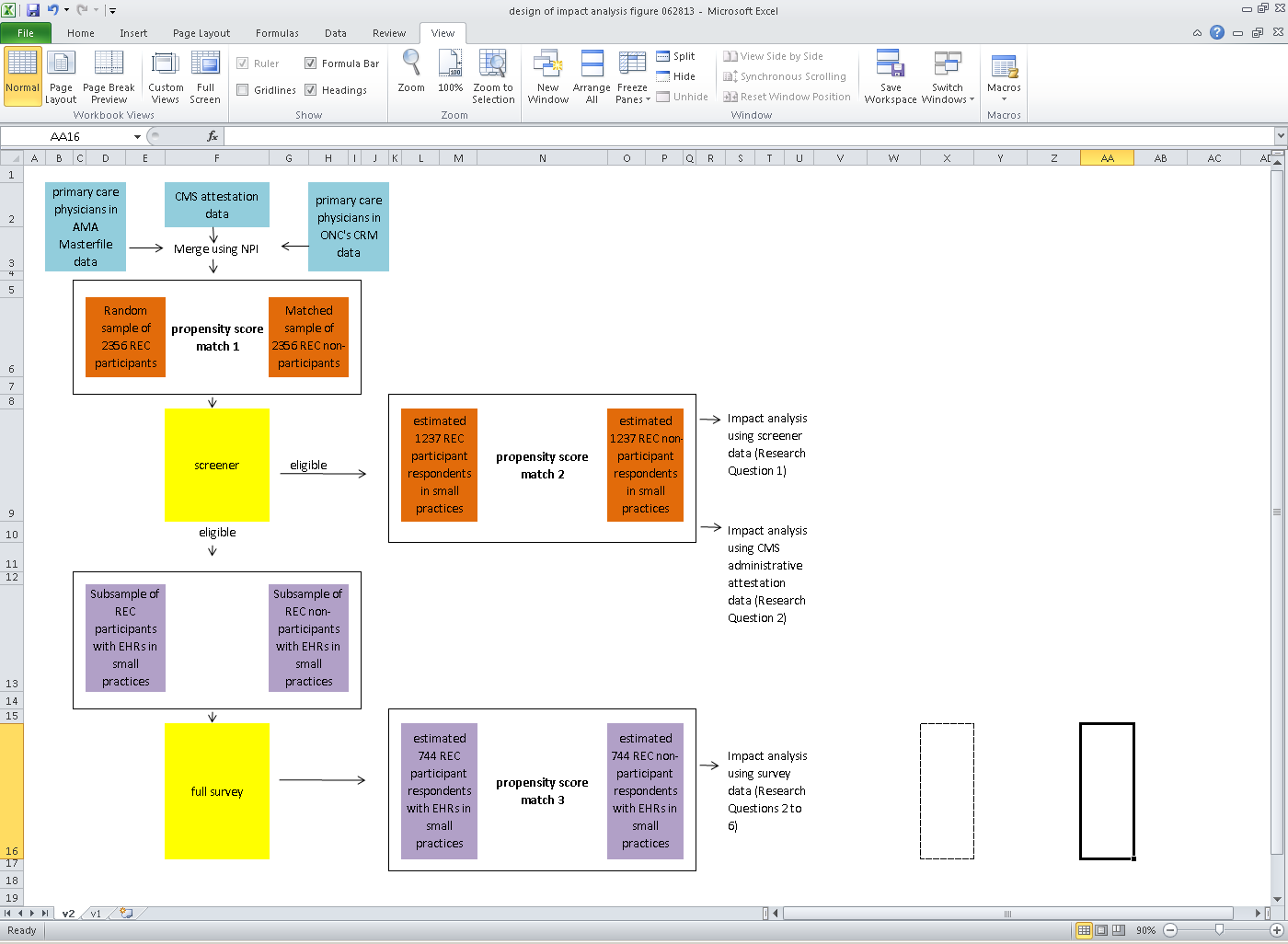This screenshot has width=1288, height=944.
Task: Uncheck the Formula Bar checkbox
Action: (x=311, y=63)
